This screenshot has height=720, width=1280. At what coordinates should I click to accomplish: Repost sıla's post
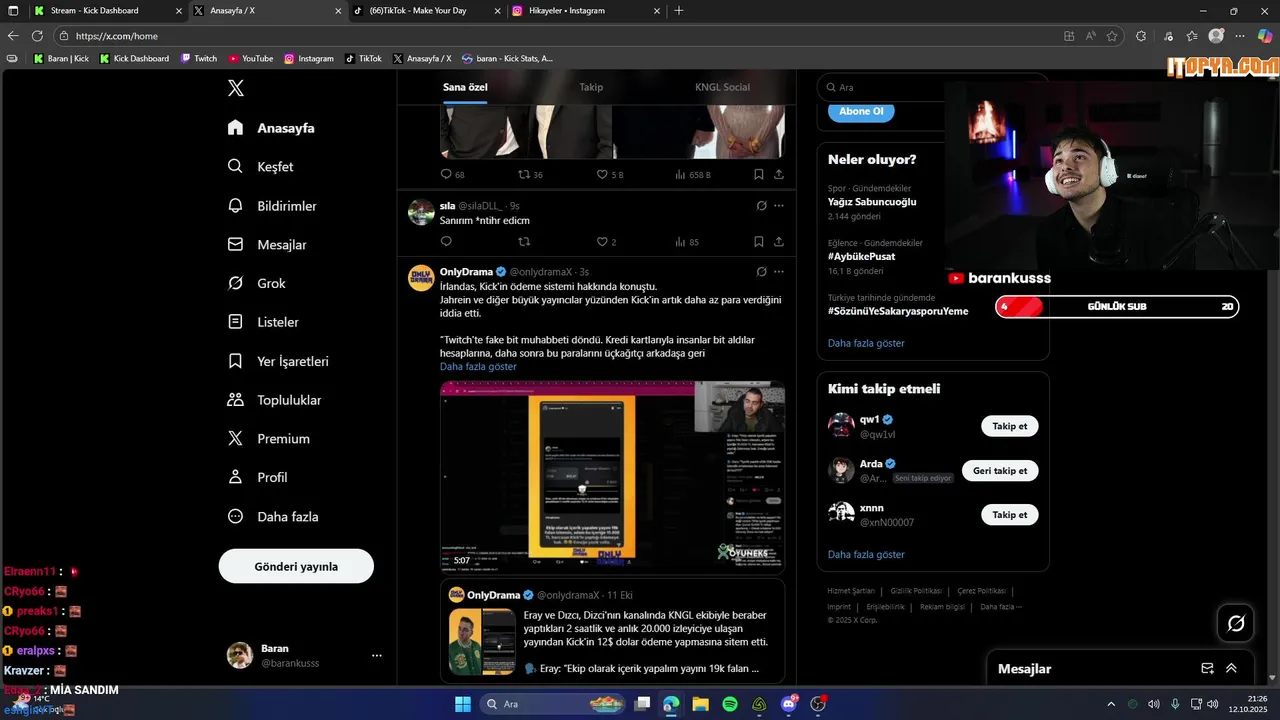[x=524, y=241]
